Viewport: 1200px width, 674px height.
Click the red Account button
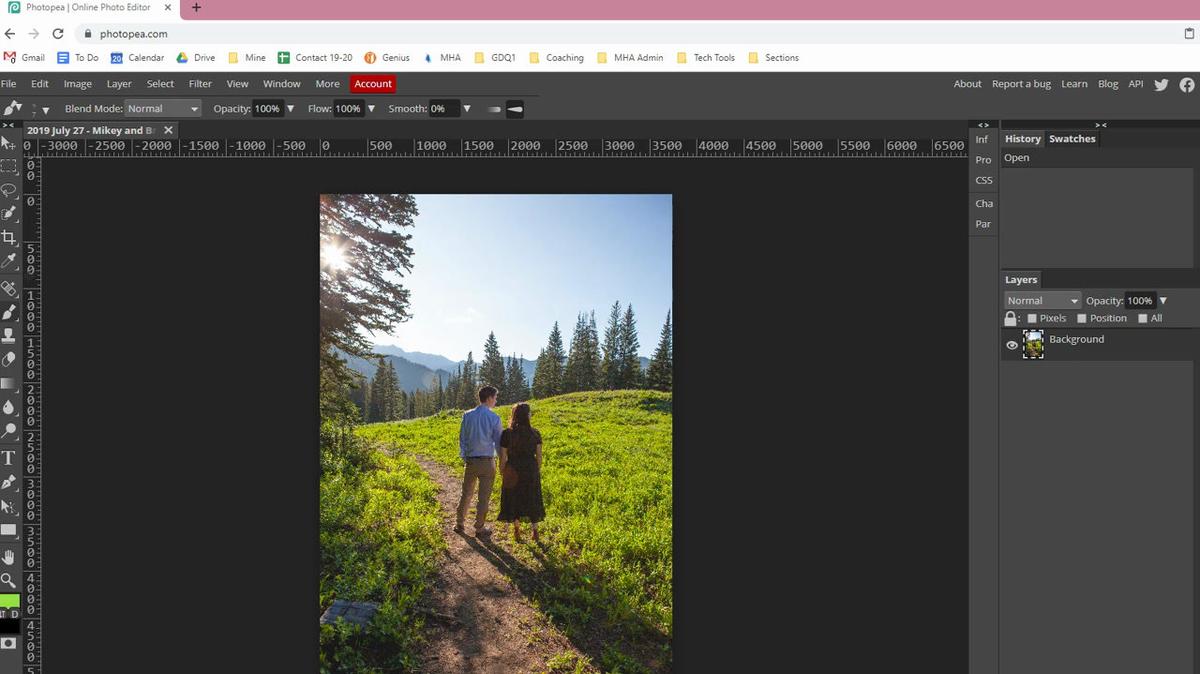(373, 84)
